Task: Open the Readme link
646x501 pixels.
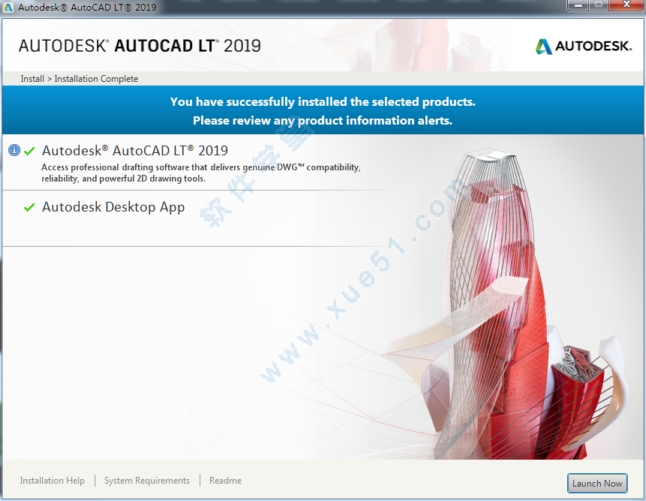Action: pos(225,481)
